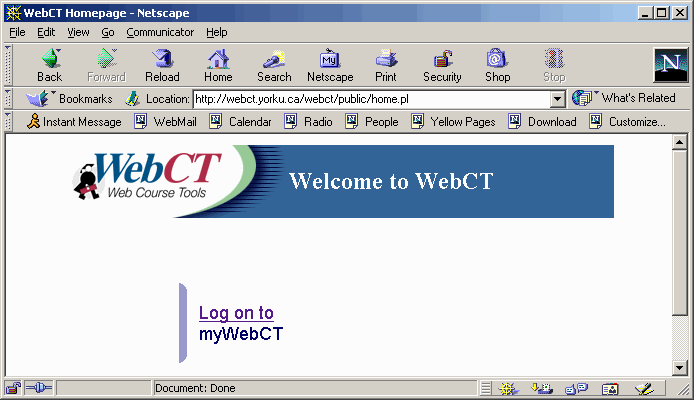This screenshot has height=400, width=694.
Task: Open the Help menu
Action: (216, 32)
